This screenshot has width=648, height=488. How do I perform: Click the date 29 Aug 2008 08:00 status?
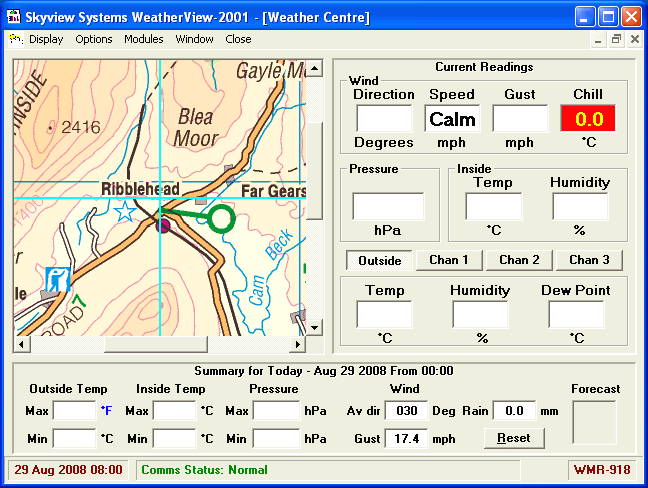[69, 470]
